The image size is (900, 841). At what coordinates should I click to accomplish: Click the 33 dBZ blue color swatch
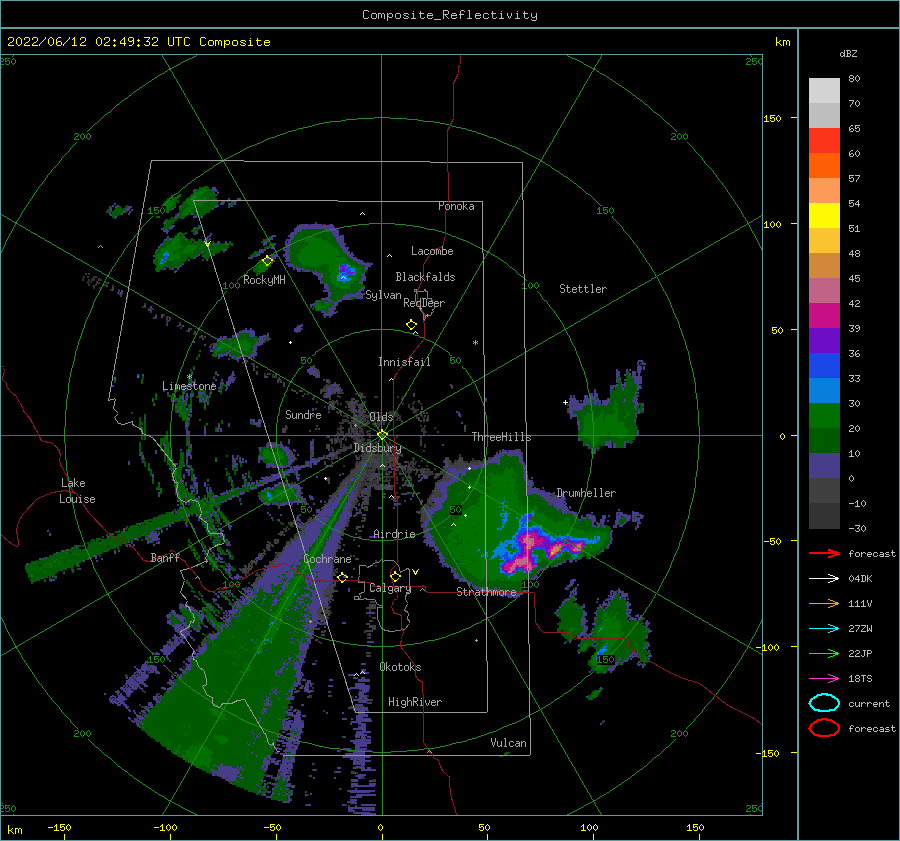coord(824,365)
